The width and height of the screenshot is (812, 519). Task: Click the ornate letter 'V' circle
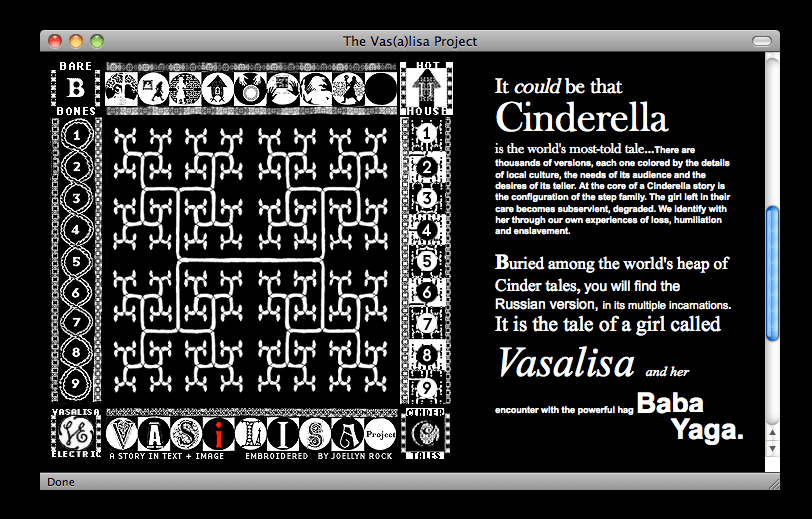[122, 434]
